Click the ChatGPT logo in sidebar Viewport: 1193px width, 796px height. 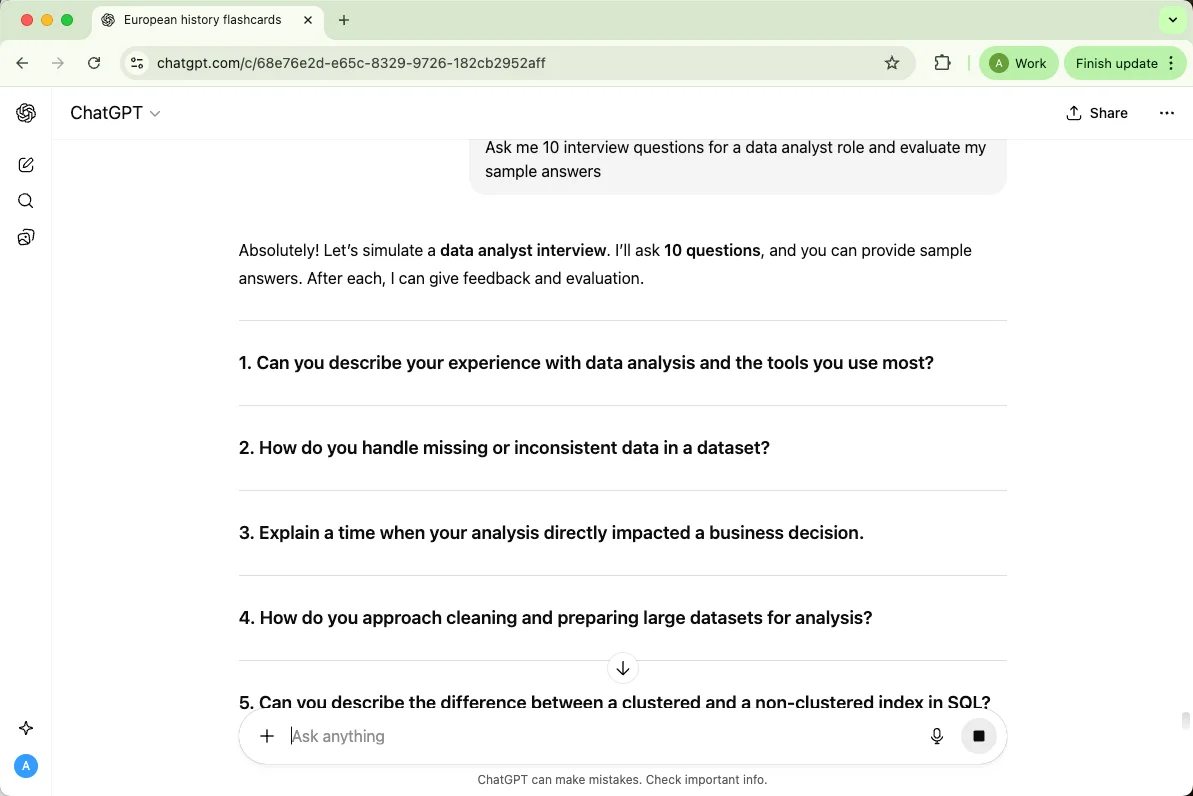26,113
